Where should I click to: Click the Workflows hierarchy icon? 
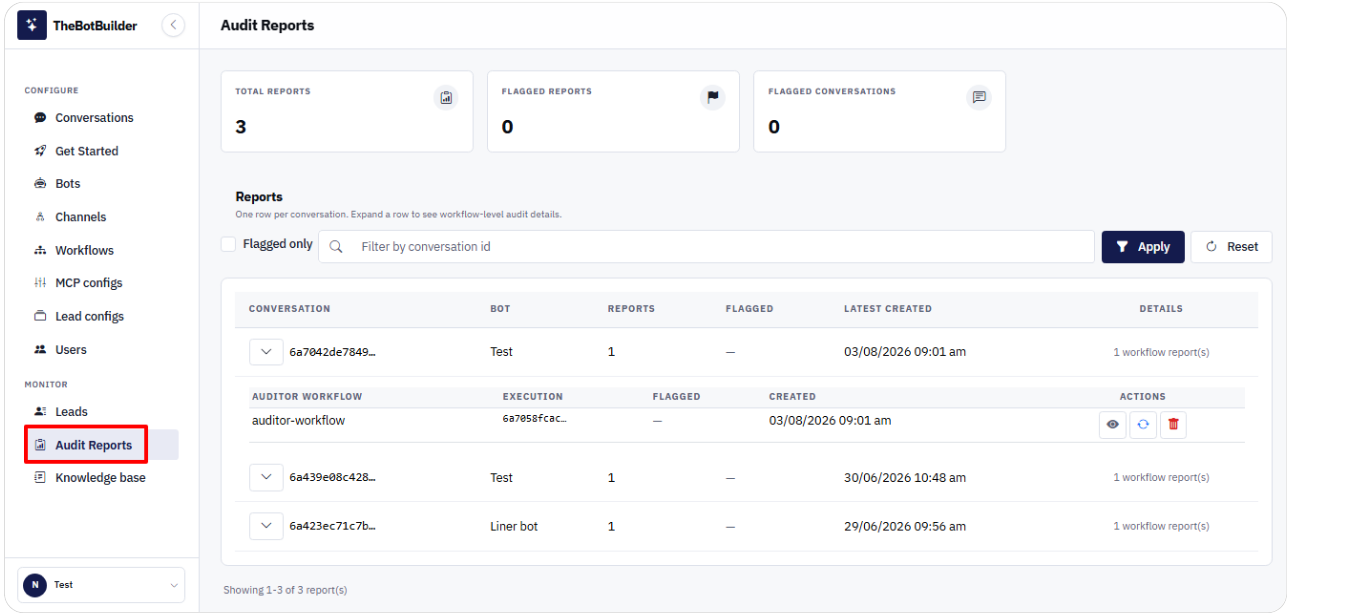coord(40,250)
